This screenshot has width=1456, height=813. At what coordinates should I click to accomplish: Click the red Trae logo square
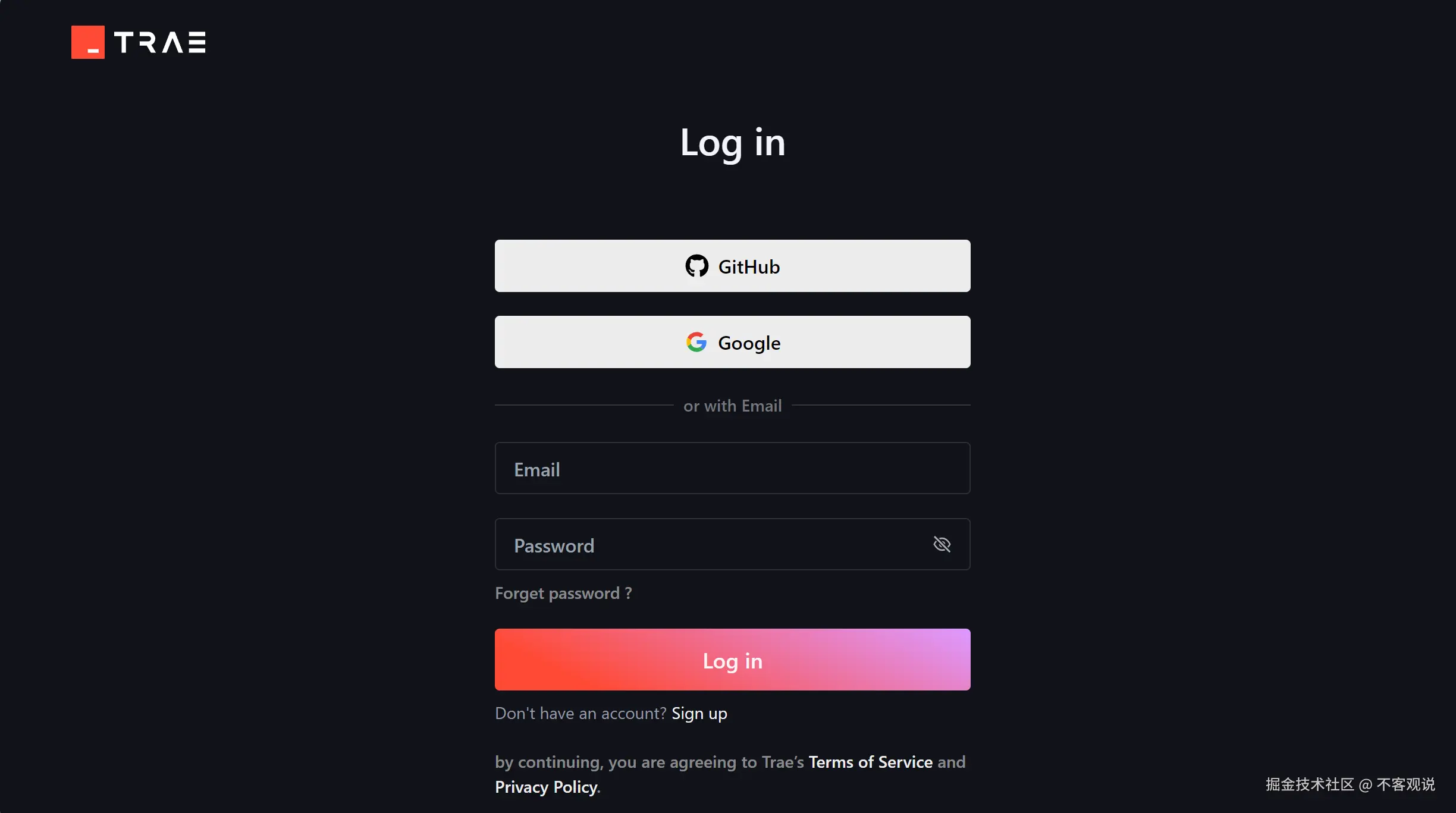click(88, 42)
